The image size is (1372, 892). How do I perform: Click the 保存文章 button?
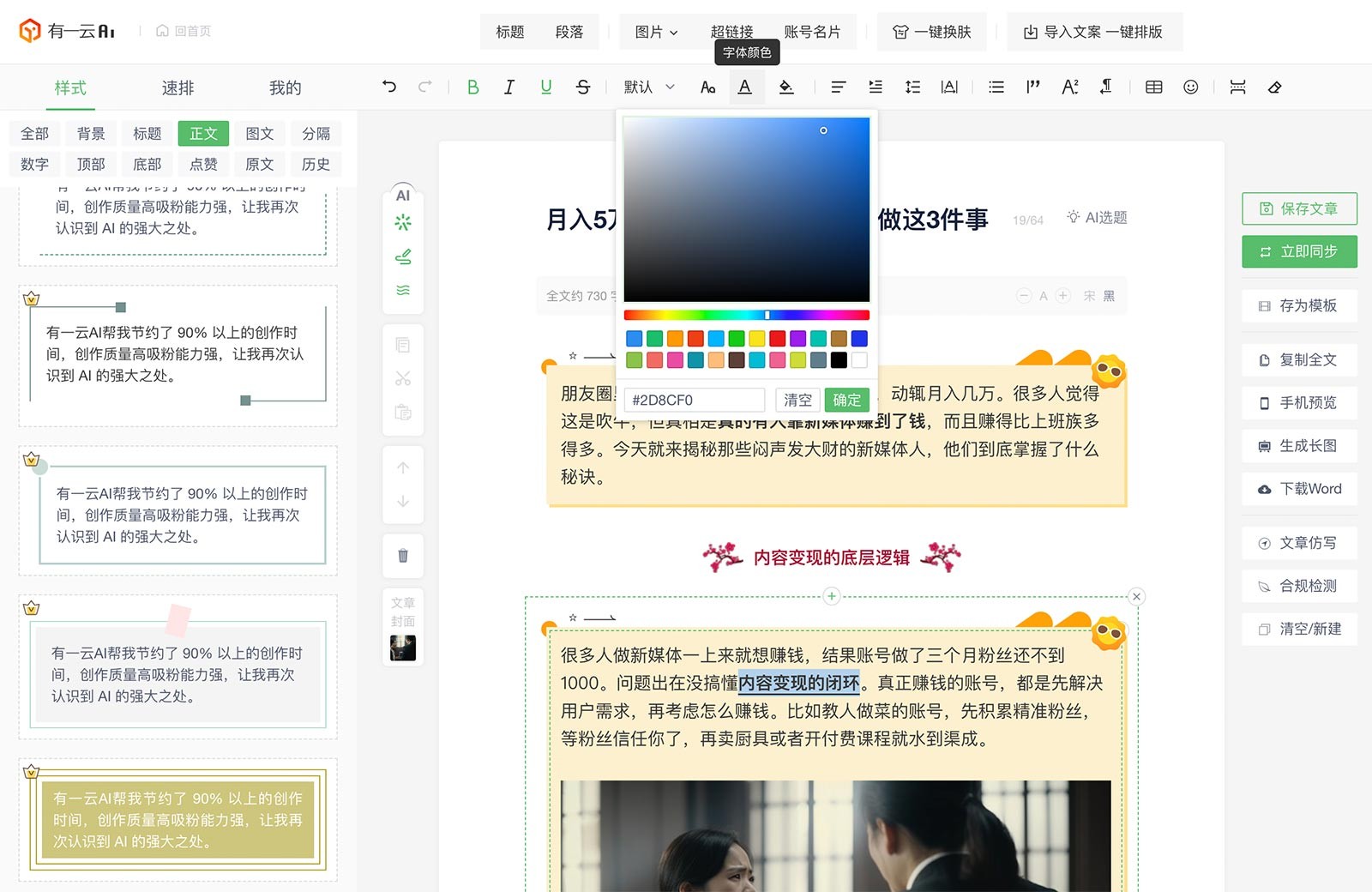(1299, 208)
